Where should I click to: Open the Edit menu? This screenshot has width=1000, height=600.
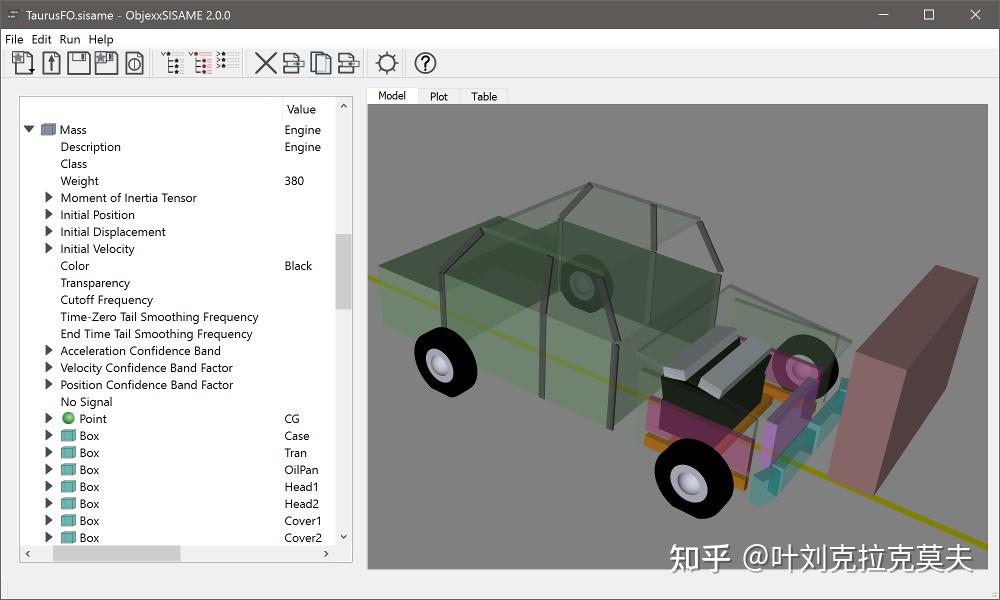click(41, 39)
